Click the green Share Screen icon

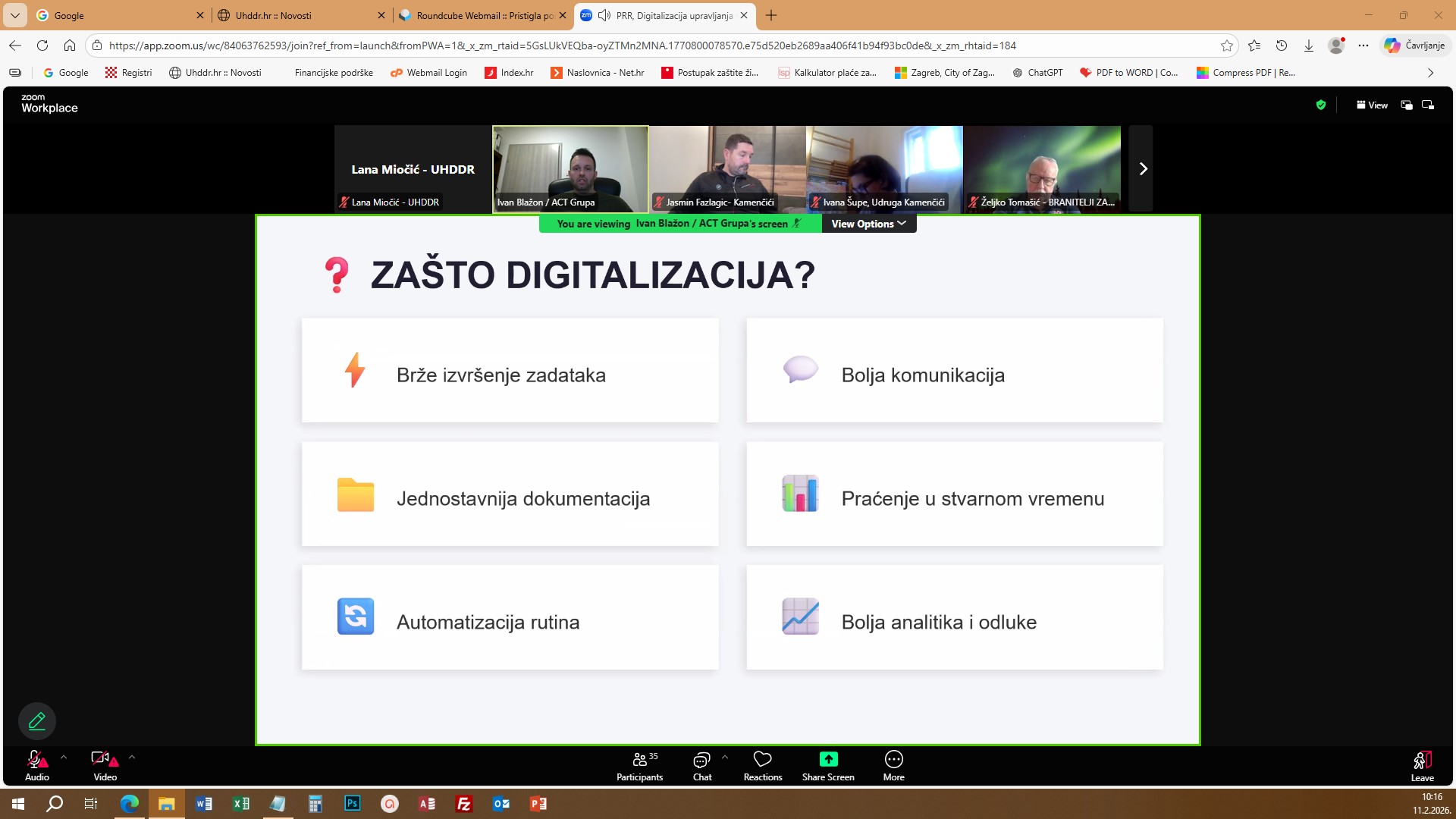click(x=828, y=760)
